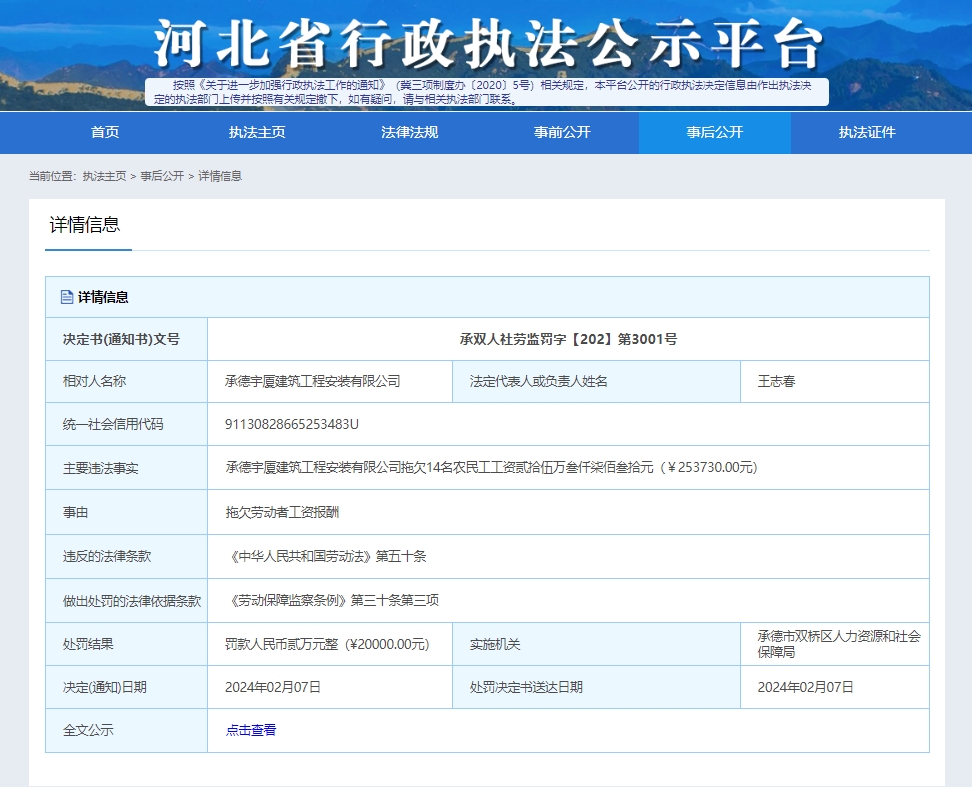Click the 河北省行政执法公示平台 banner title
This screenshot has height=787, width=972.
coord(487,45)
